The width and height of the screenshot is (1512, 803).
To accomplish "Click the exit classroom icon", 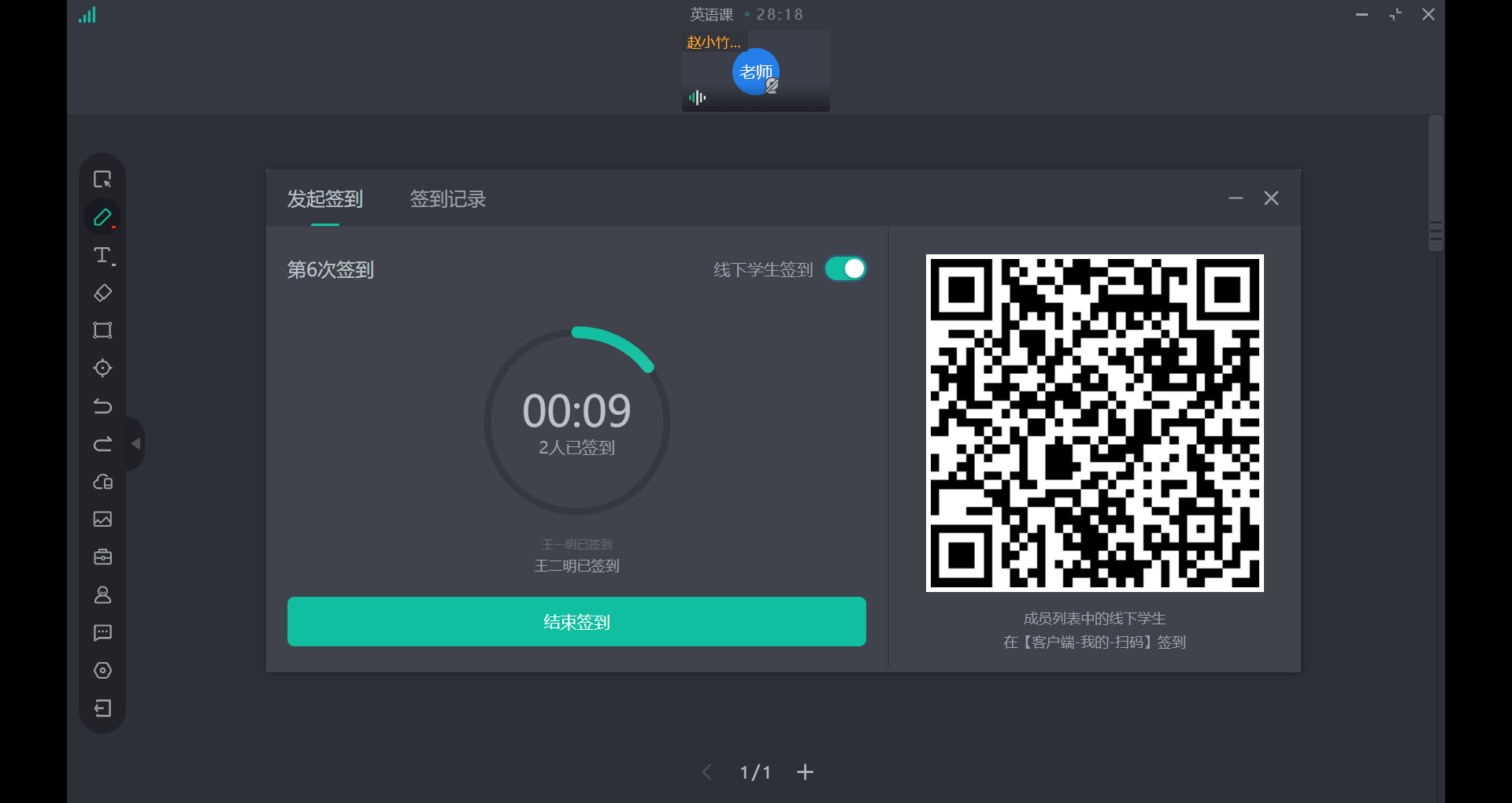I will point(102,709).
